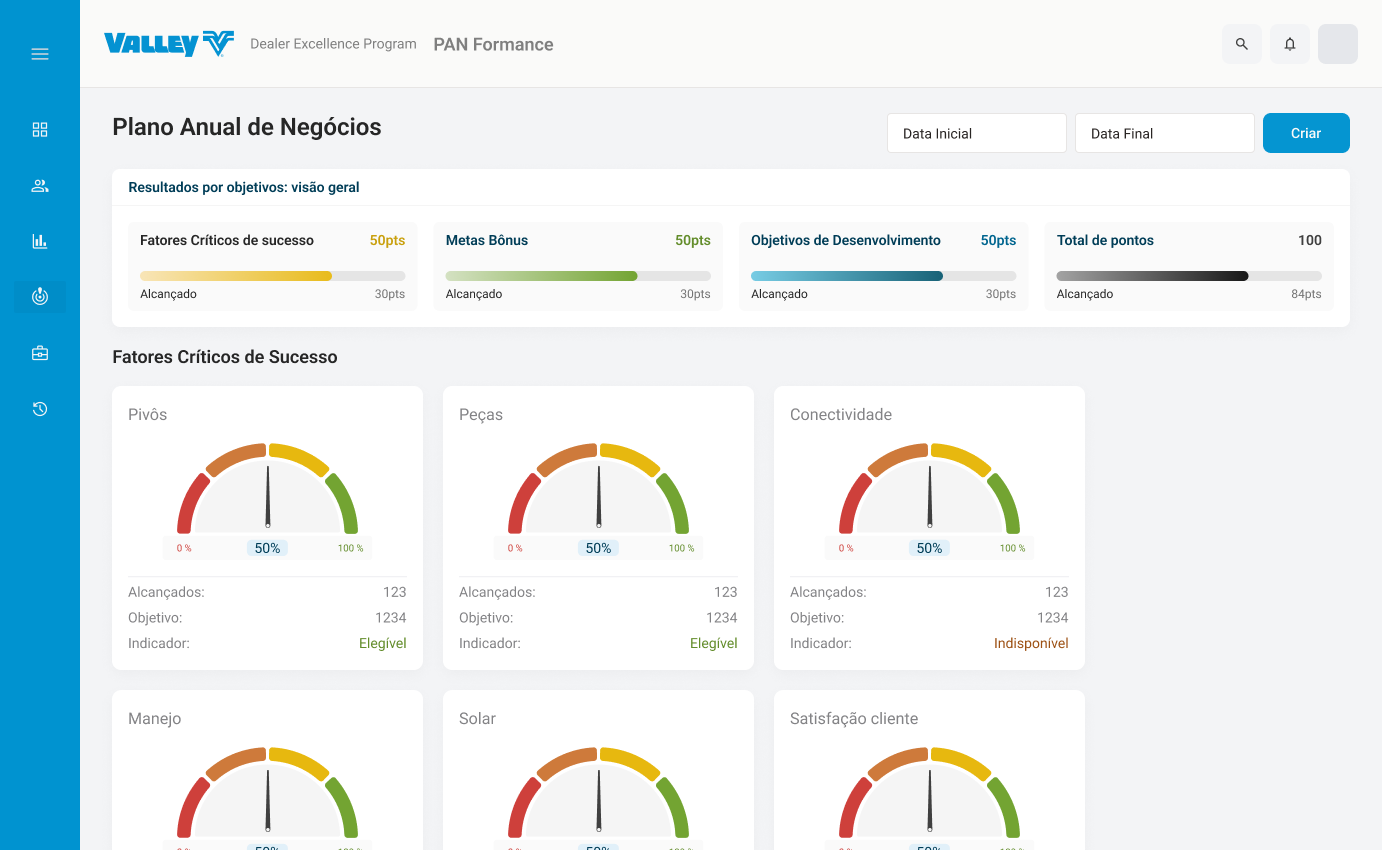1382x850 pixels.
Task: Open notifications bell in header
Action: [x=1290, y=44]
